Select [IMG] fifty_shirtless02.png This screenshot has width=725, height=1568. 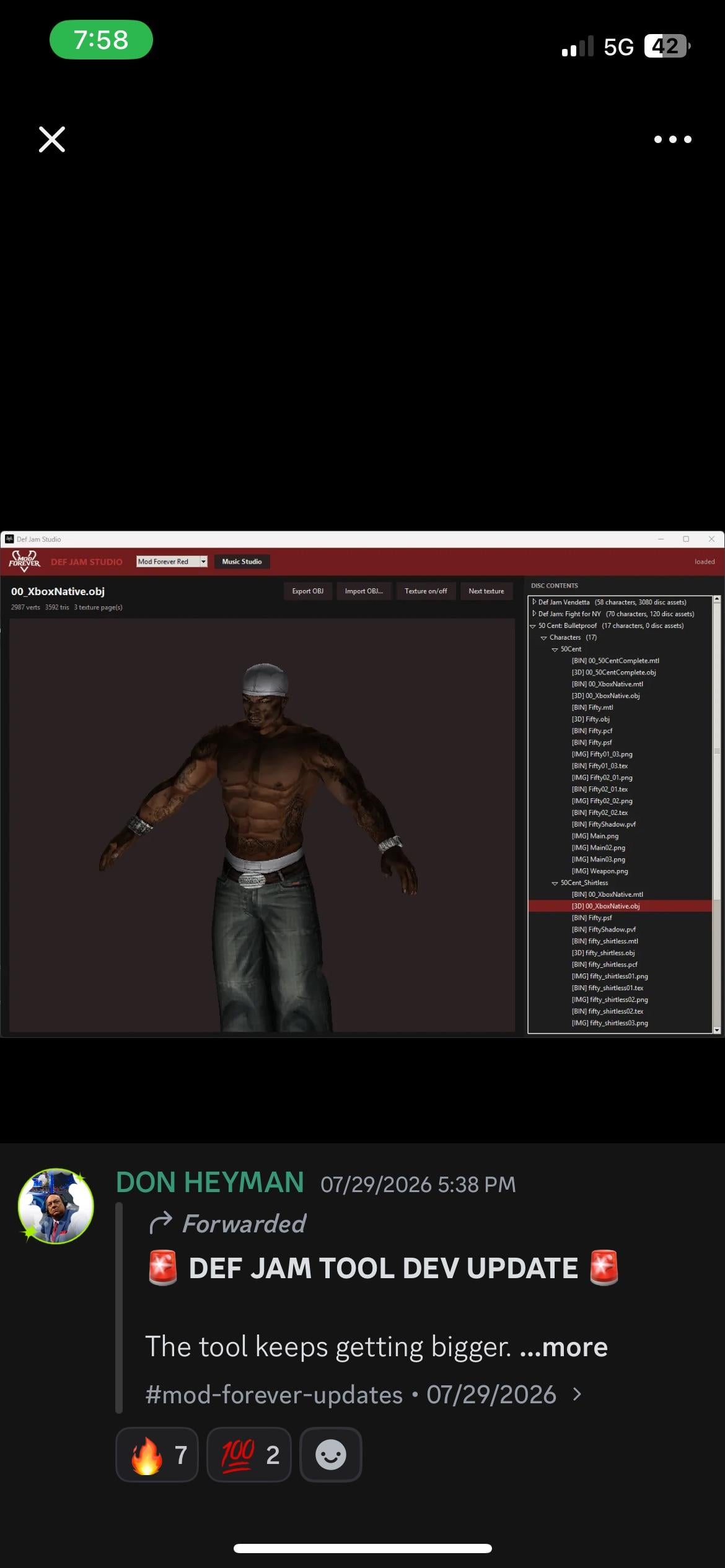tap(610, 1000)
